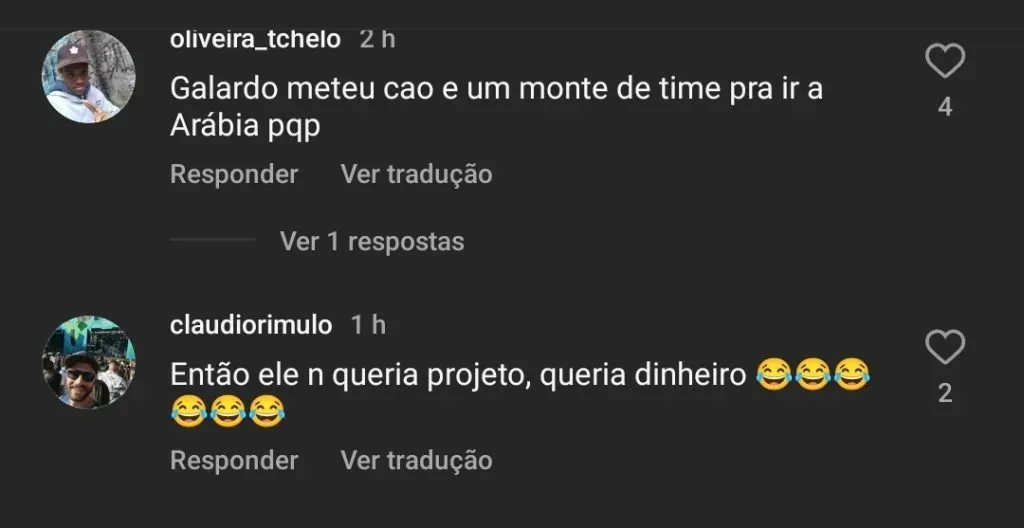This screenshot has height=528, width=1024.
Task: Like the comment by oliveira_tchelo
Action: point(944,62)
